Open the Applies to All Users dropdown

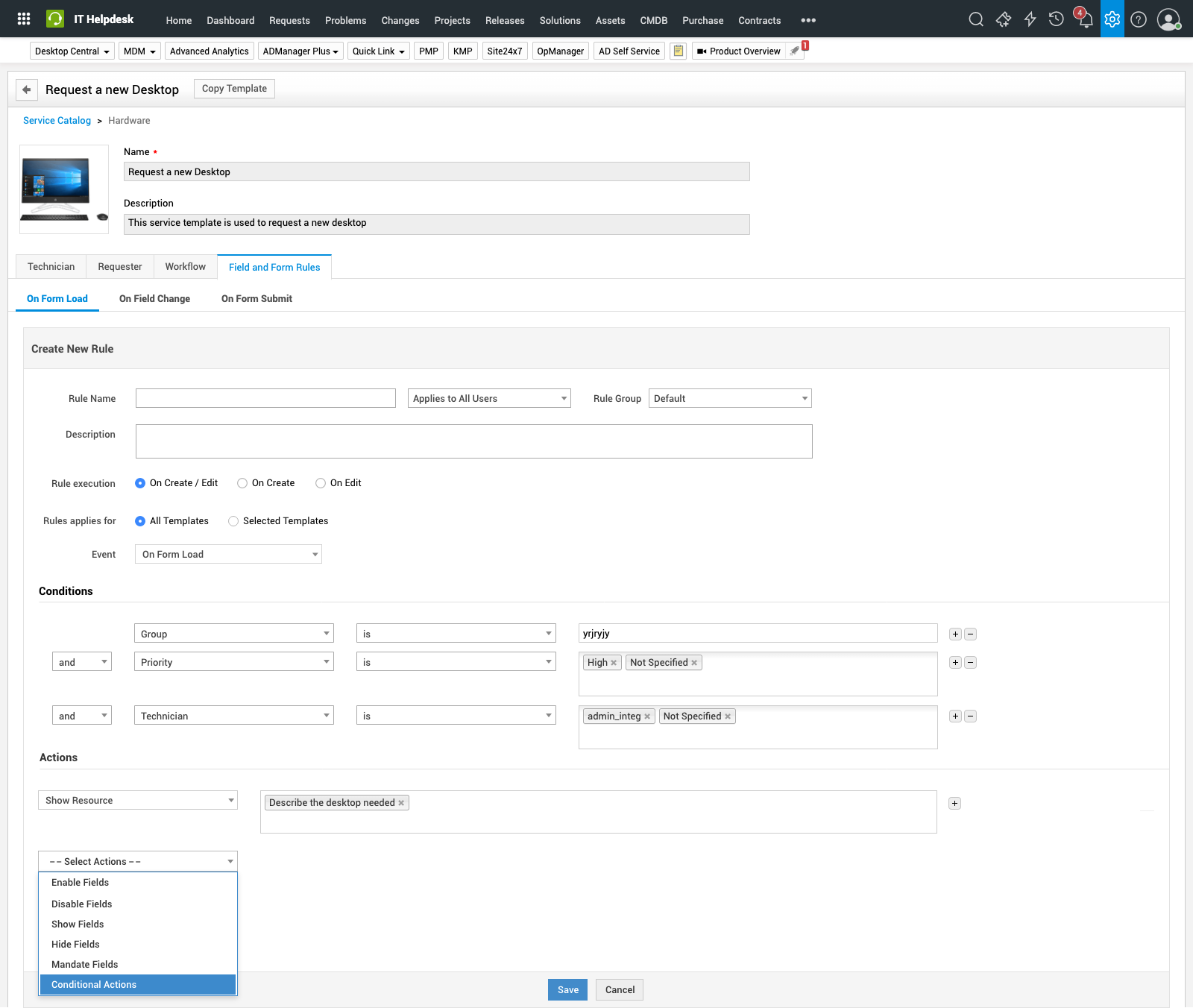point(488,398)
